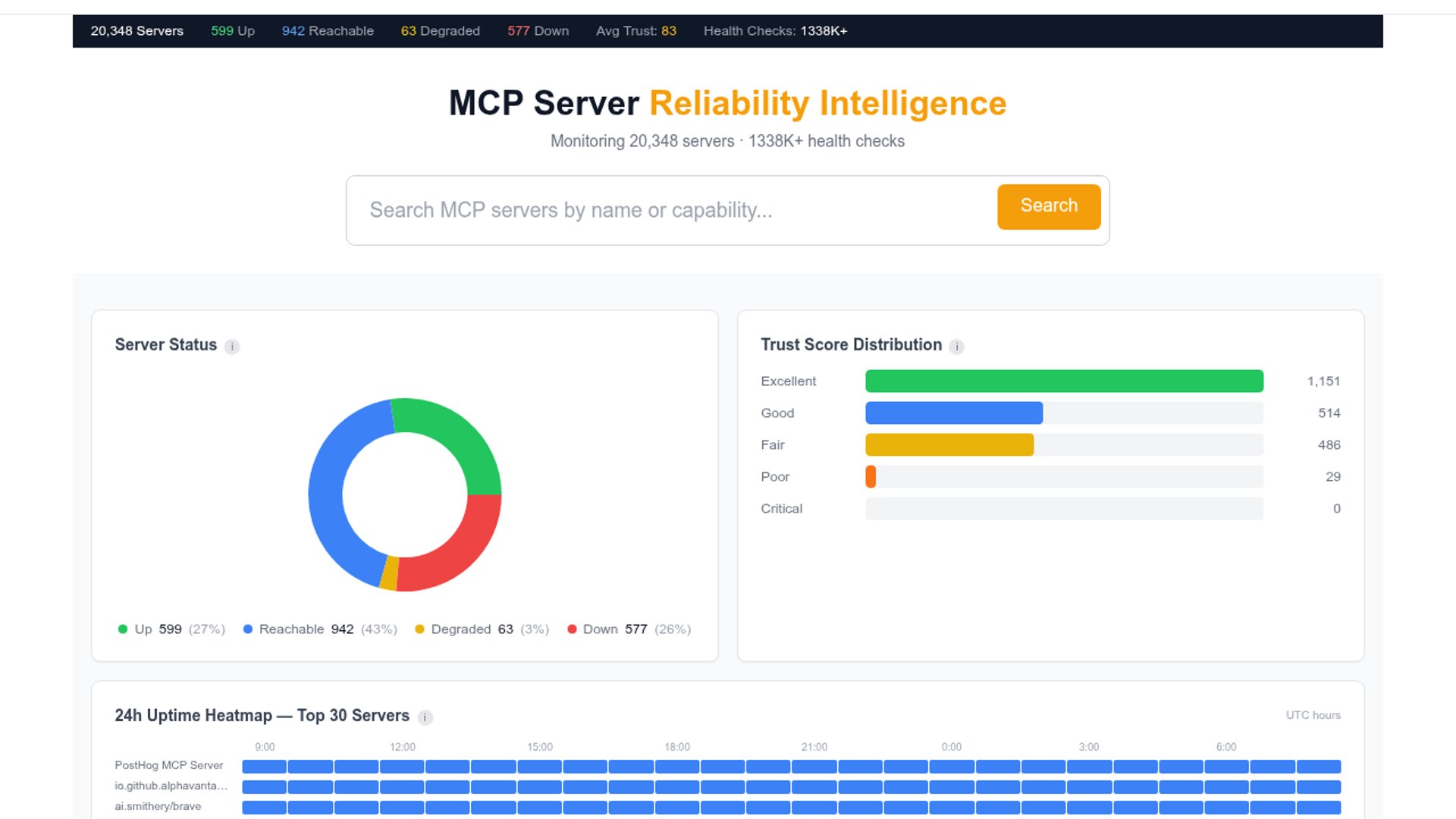Click green Up legend dot
Image resolution: width=1456 pixels, height=819 pixels.
[x=123, y=629]
